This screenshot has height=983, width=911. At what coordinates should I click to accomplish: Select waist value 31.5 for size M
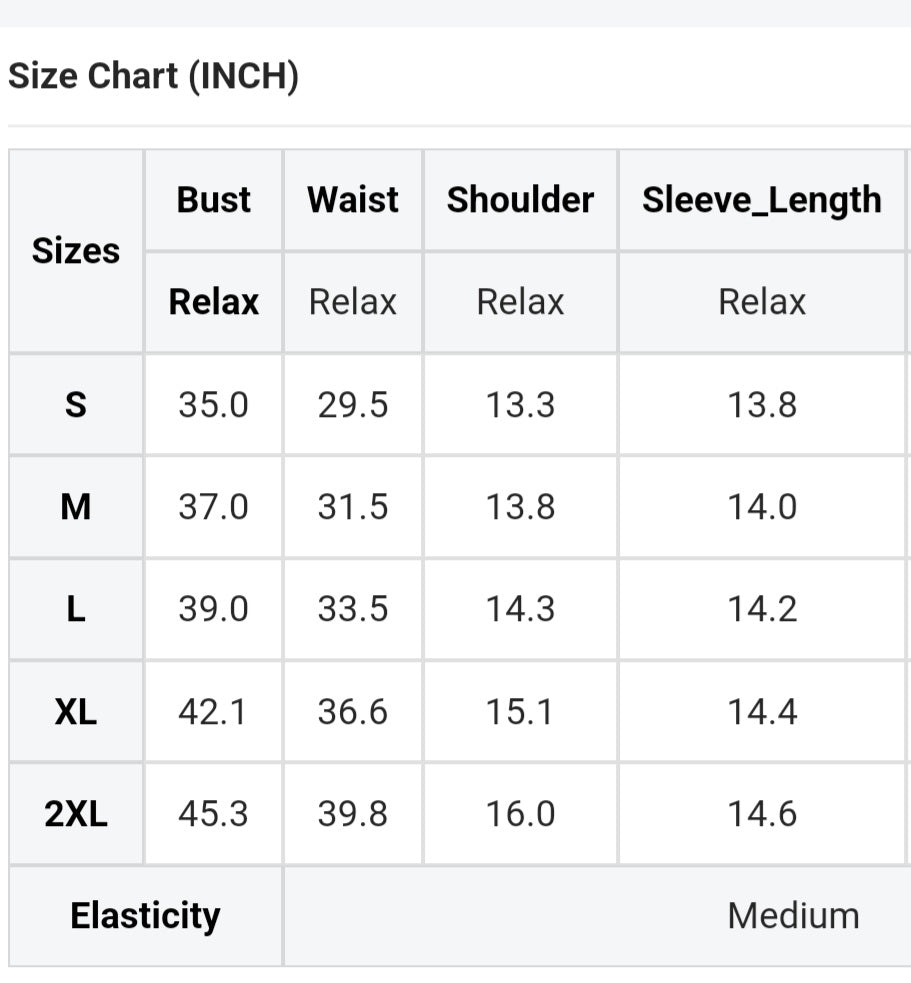[x=353, y=507]
